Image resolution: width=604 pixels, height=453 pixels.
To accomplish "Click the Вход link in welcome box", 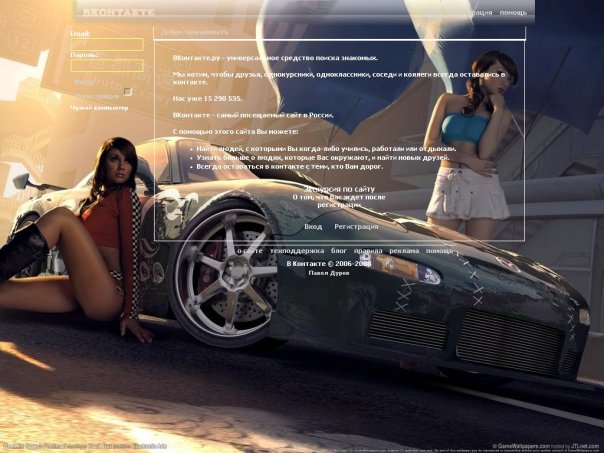I will [x=313, y=226].
